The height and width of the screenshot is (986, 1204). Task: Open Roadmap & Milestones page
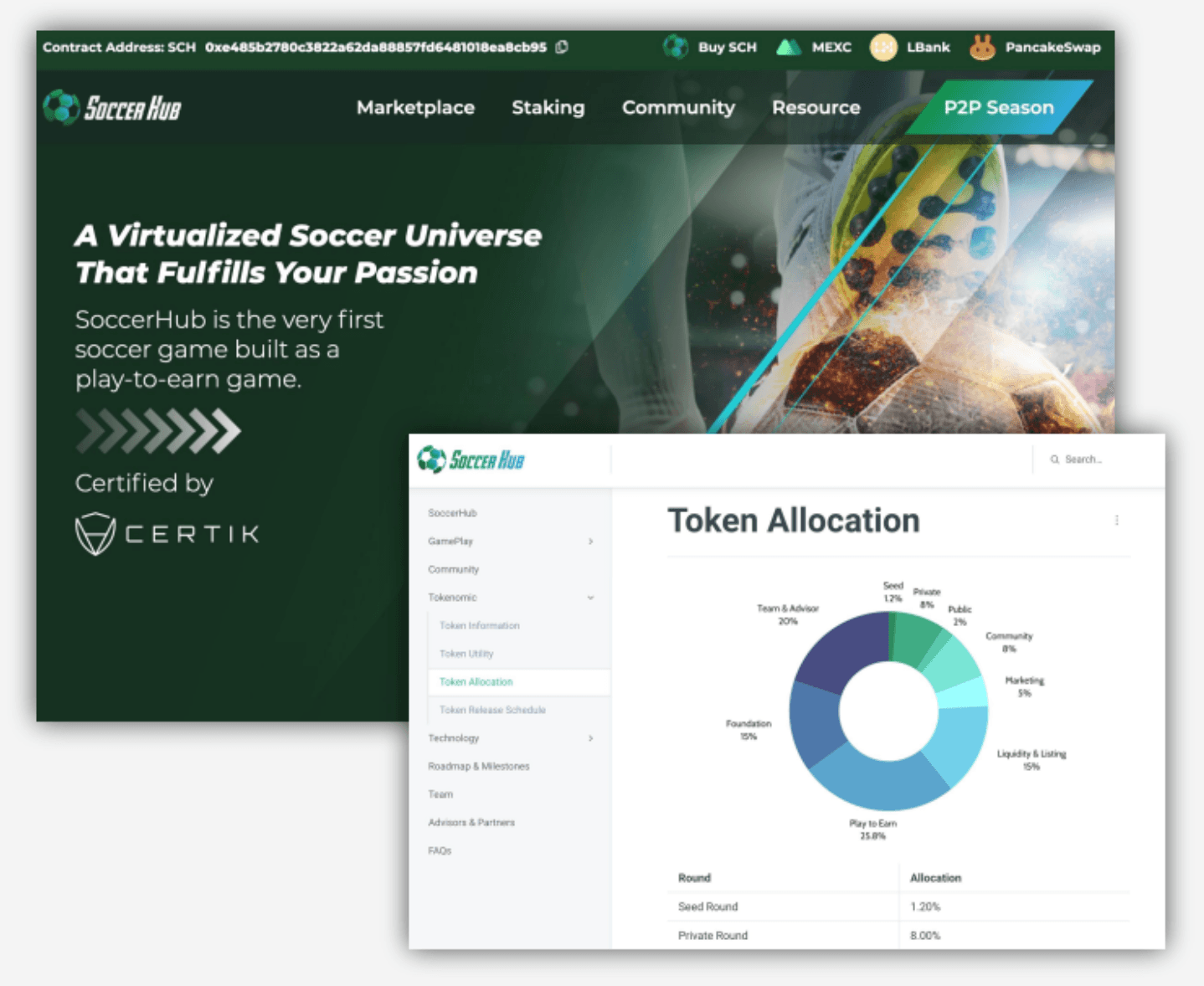(x=479, y=766)
